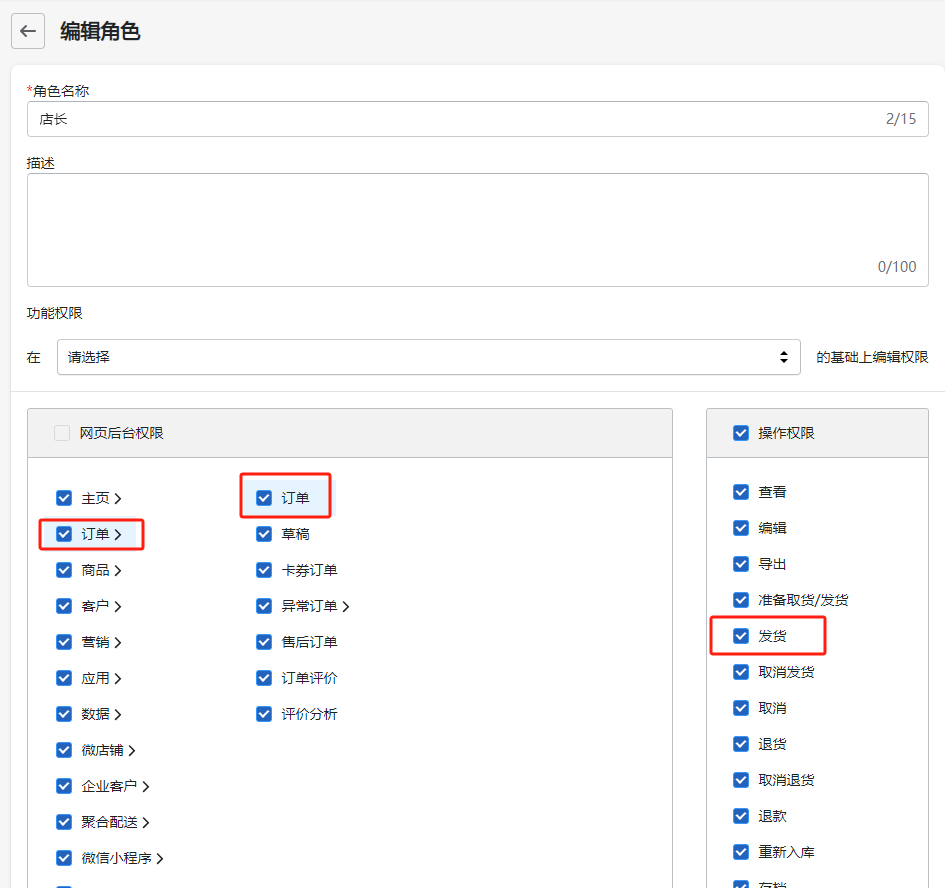Expand the 微信小程序 category arrow
This screenshot has width=945, height=888.
pyautogui.click(x=160, y=858)
